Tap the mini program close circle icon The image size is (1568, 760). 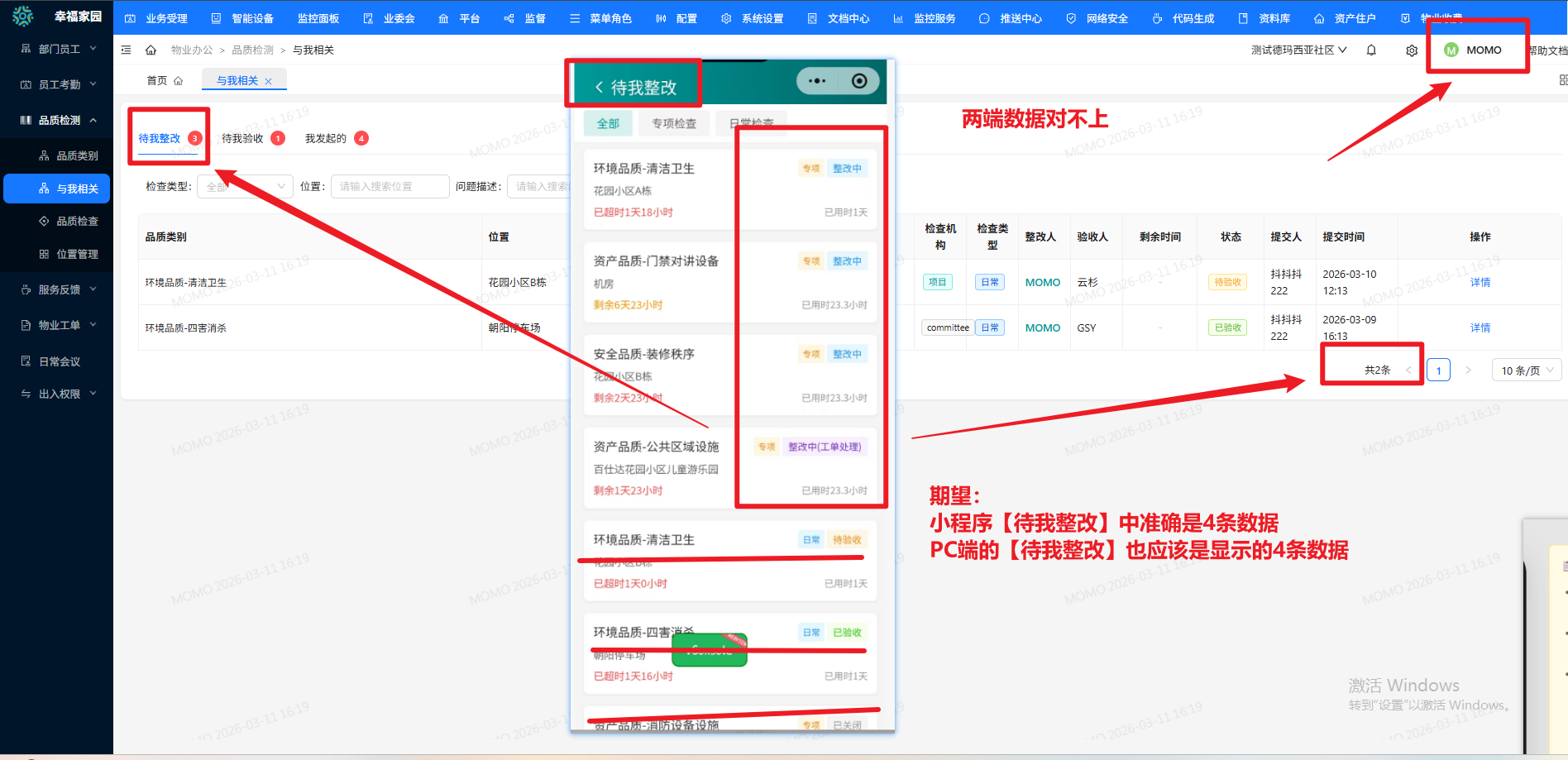(x=859, y=81)
